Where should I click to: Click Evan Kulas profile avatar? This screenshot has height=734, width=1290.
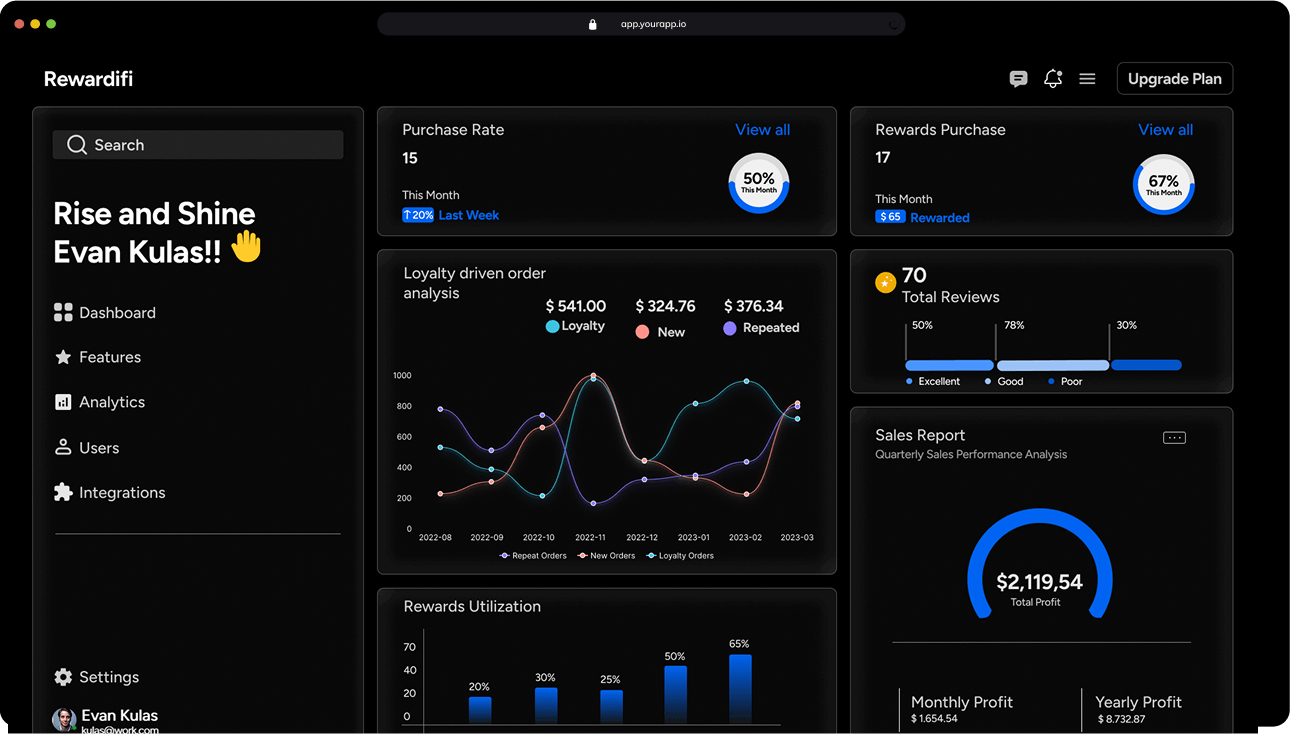(64, 719)
